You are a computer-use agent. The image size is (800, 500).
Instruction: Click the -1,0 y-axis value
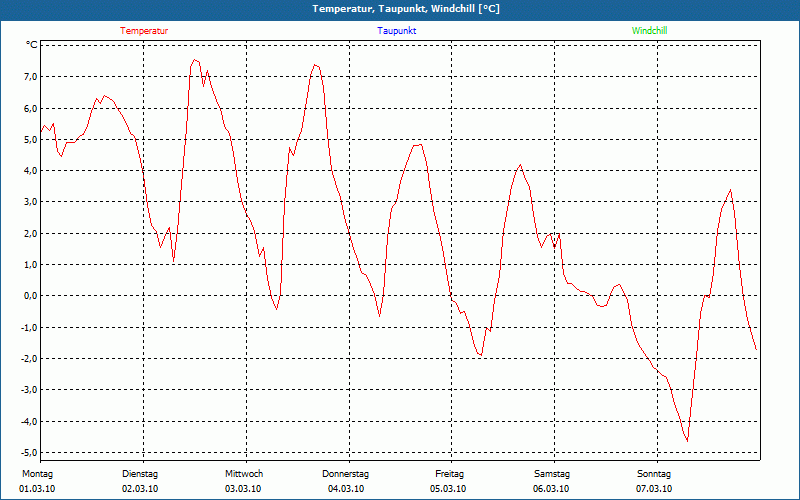coord(29,327)
